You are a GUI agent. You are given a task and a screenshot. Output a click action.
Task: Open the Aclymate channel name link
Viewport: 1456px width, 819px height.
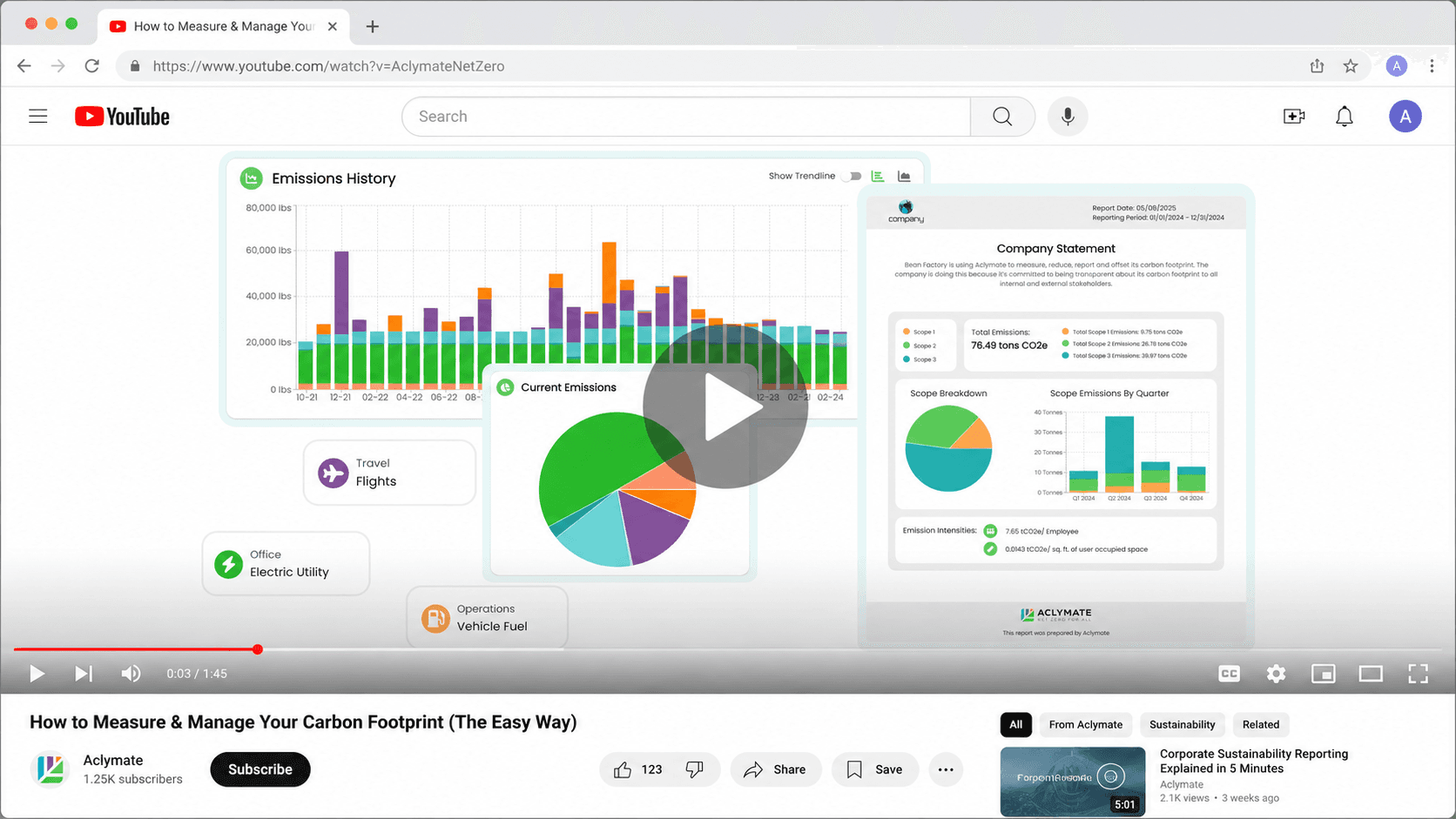click(x=113, y=761)
